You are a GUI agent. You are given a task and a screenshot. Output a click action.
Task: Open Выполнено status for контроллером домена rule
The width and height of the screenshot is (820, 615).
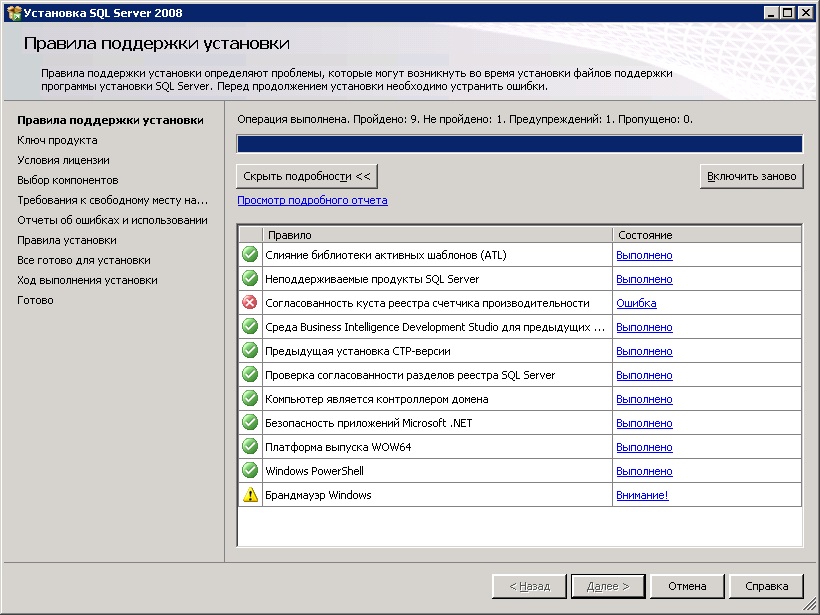pos(644,400)
